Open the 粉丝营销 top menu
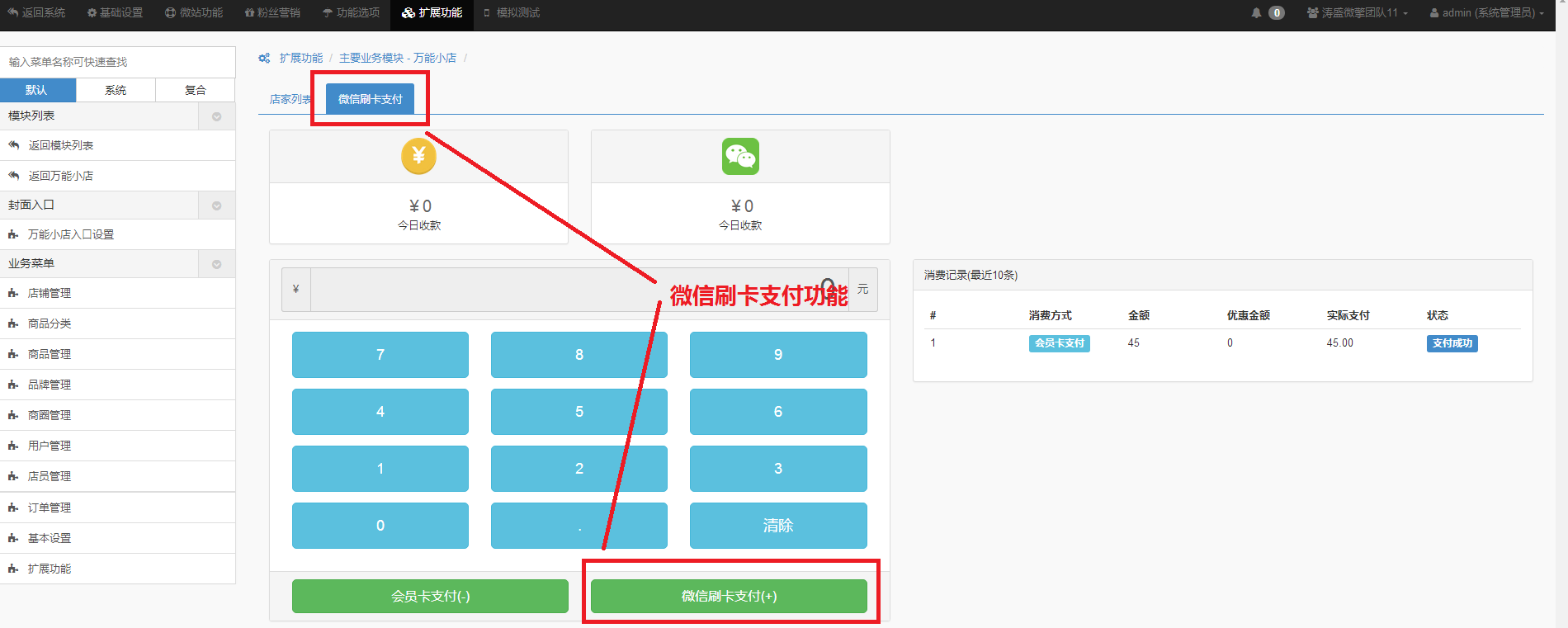1568x628 pixels. [272, 12]
